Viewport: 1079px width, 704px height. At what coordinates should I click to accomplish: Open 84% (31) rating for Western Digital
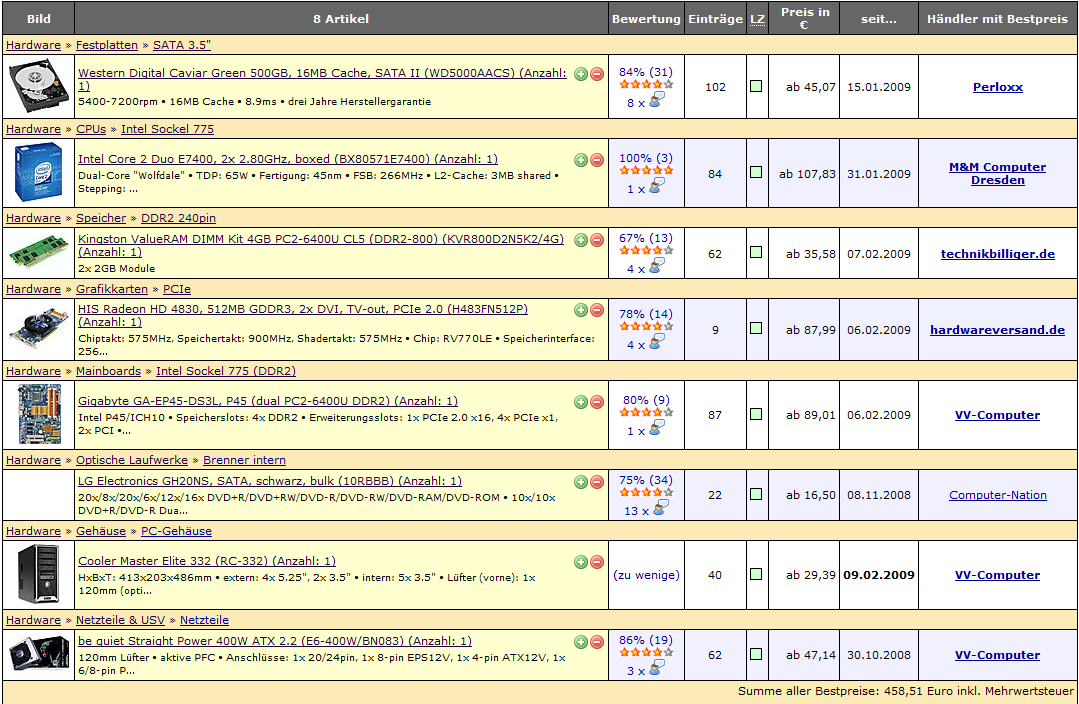click(645, 72)
